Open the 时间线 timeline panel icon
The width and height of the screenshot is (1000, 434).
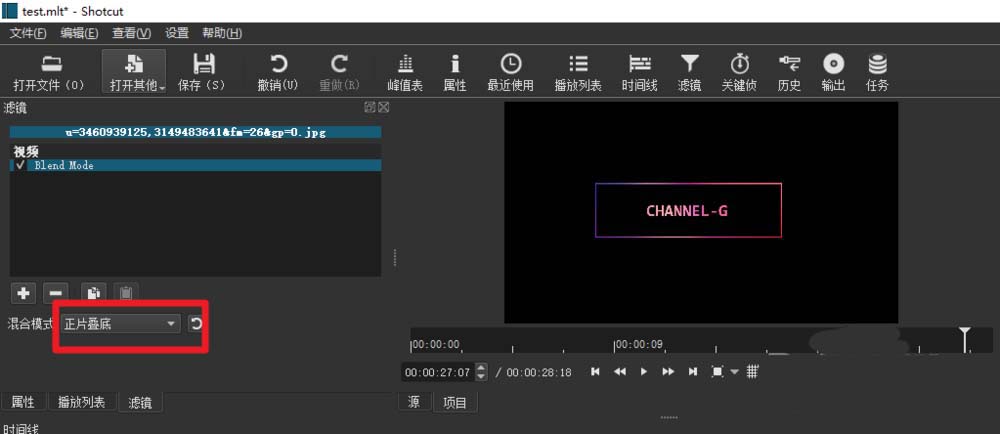[x=639, y=65]
